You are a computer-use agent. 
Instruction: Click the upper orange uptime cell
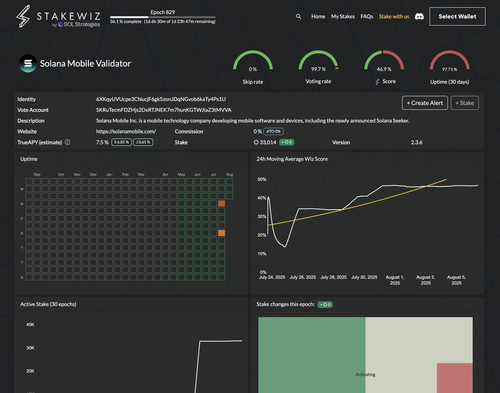click(221, 204)
